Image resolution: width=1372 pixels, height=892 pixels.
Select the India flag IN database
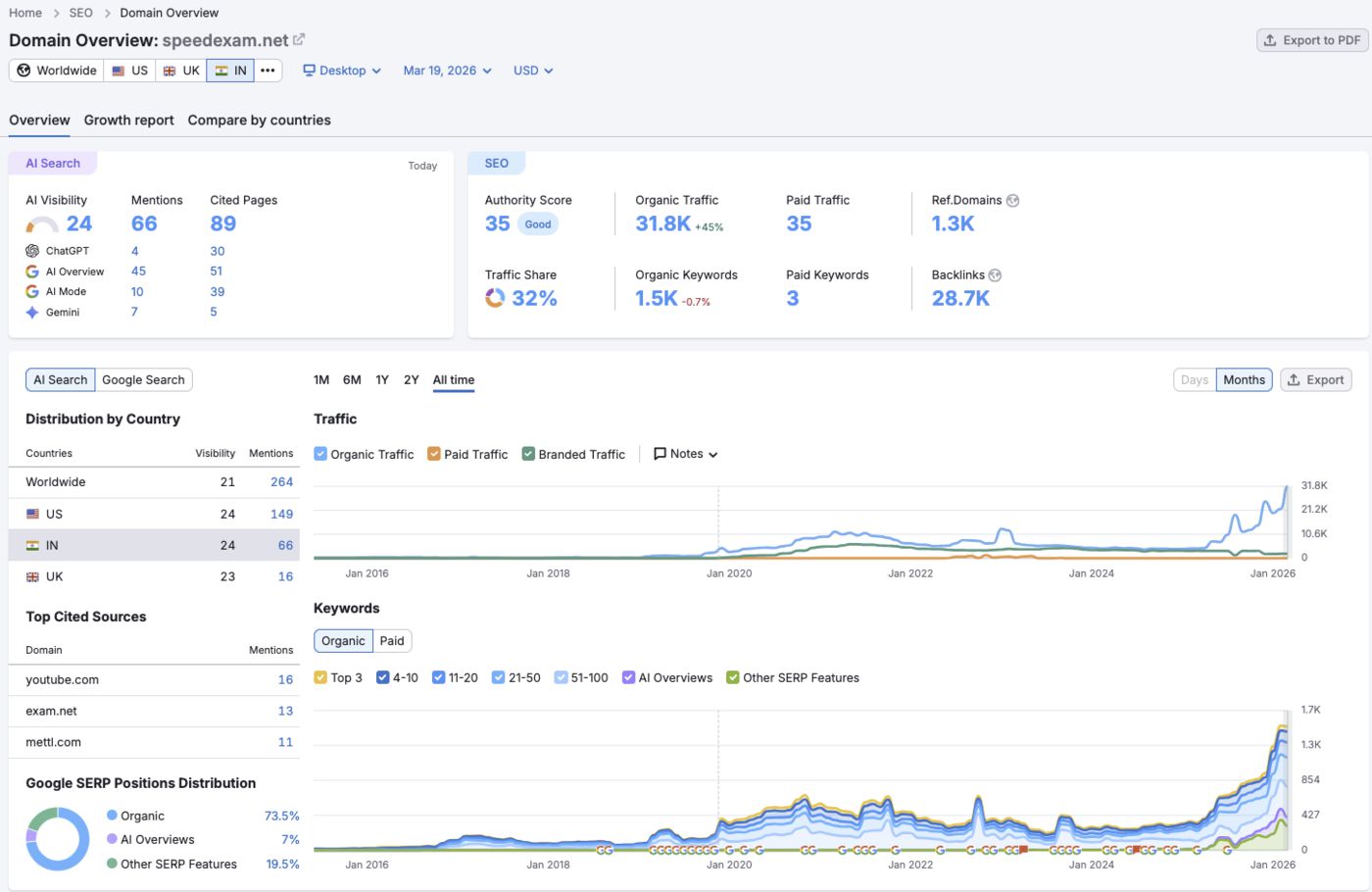click(230, 71)
